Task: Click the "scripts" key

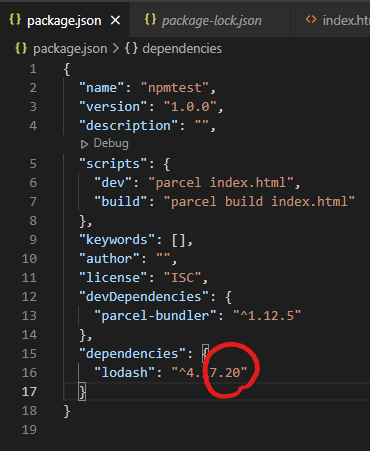Action: click(113, 164)
